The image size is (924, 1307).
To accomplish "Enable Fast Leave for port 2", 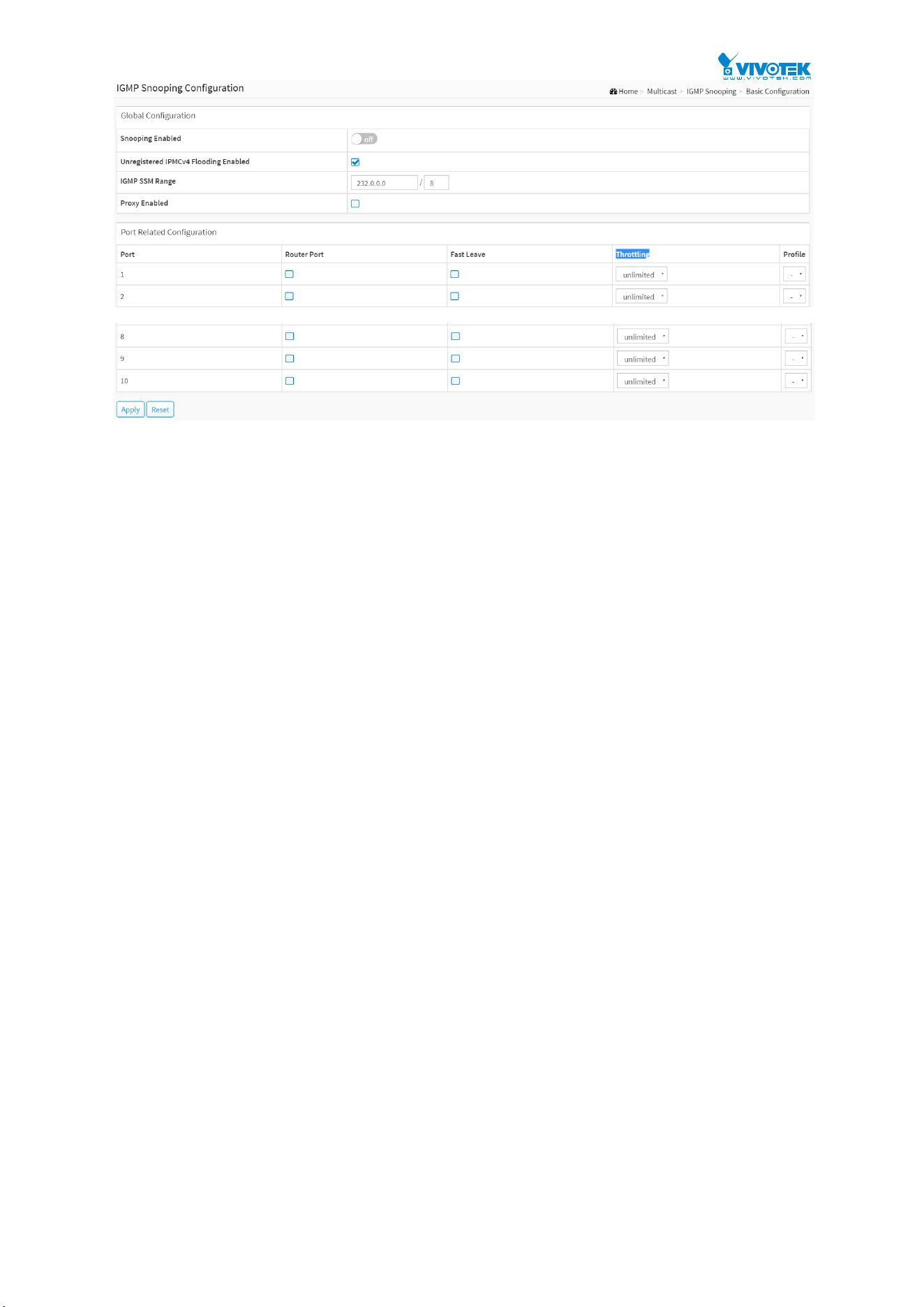I will (x=454, y=296).
